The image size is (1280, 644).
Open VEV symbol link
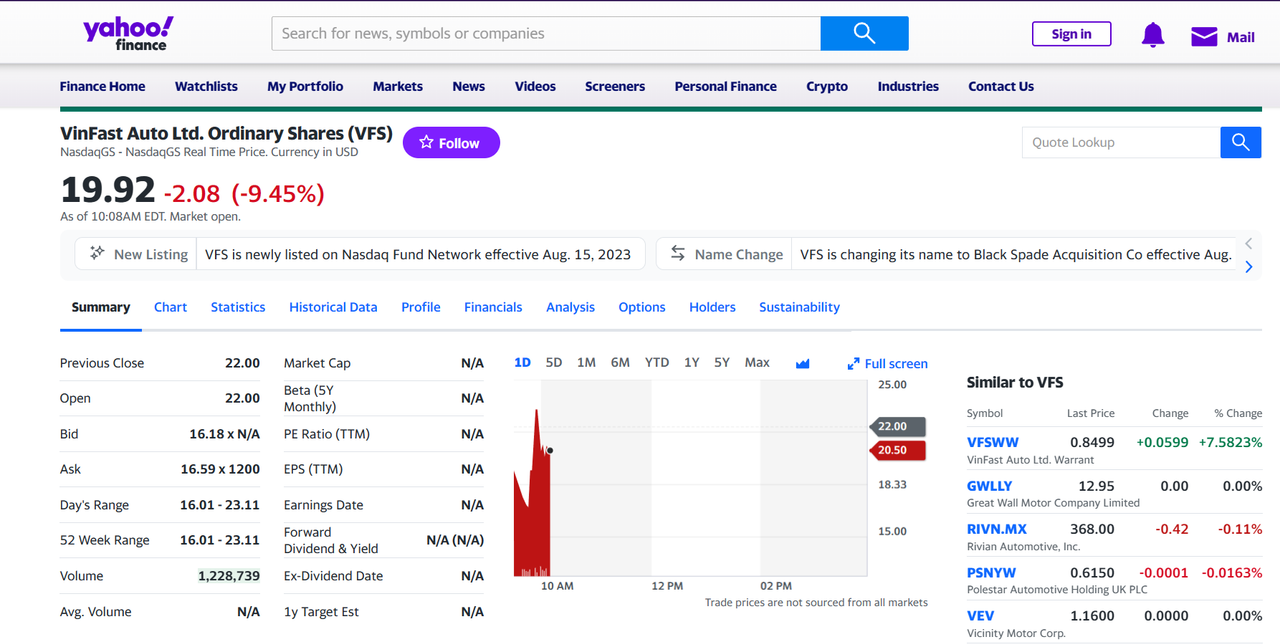tap(980, 616)
